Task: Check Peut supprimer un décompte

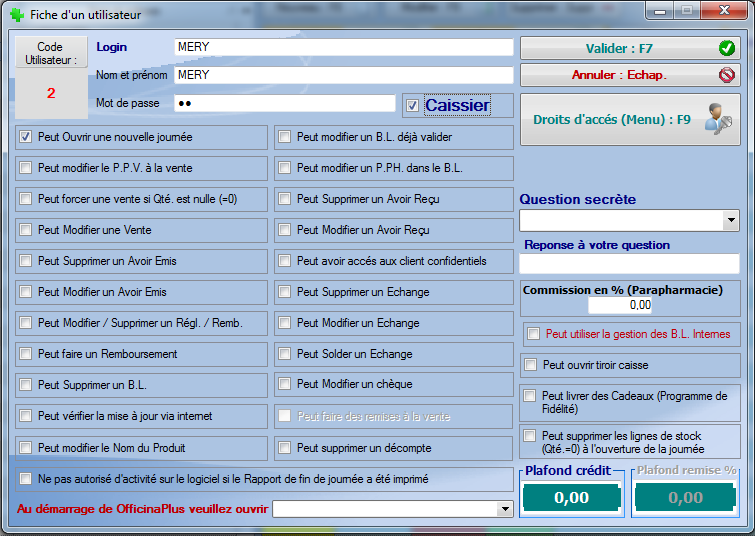Action: click(286, 447)
